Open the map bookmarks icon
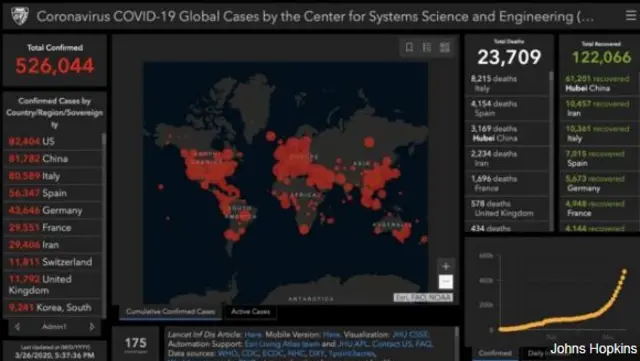This screenshot has height=361, width=640. [x=409, y=47]
